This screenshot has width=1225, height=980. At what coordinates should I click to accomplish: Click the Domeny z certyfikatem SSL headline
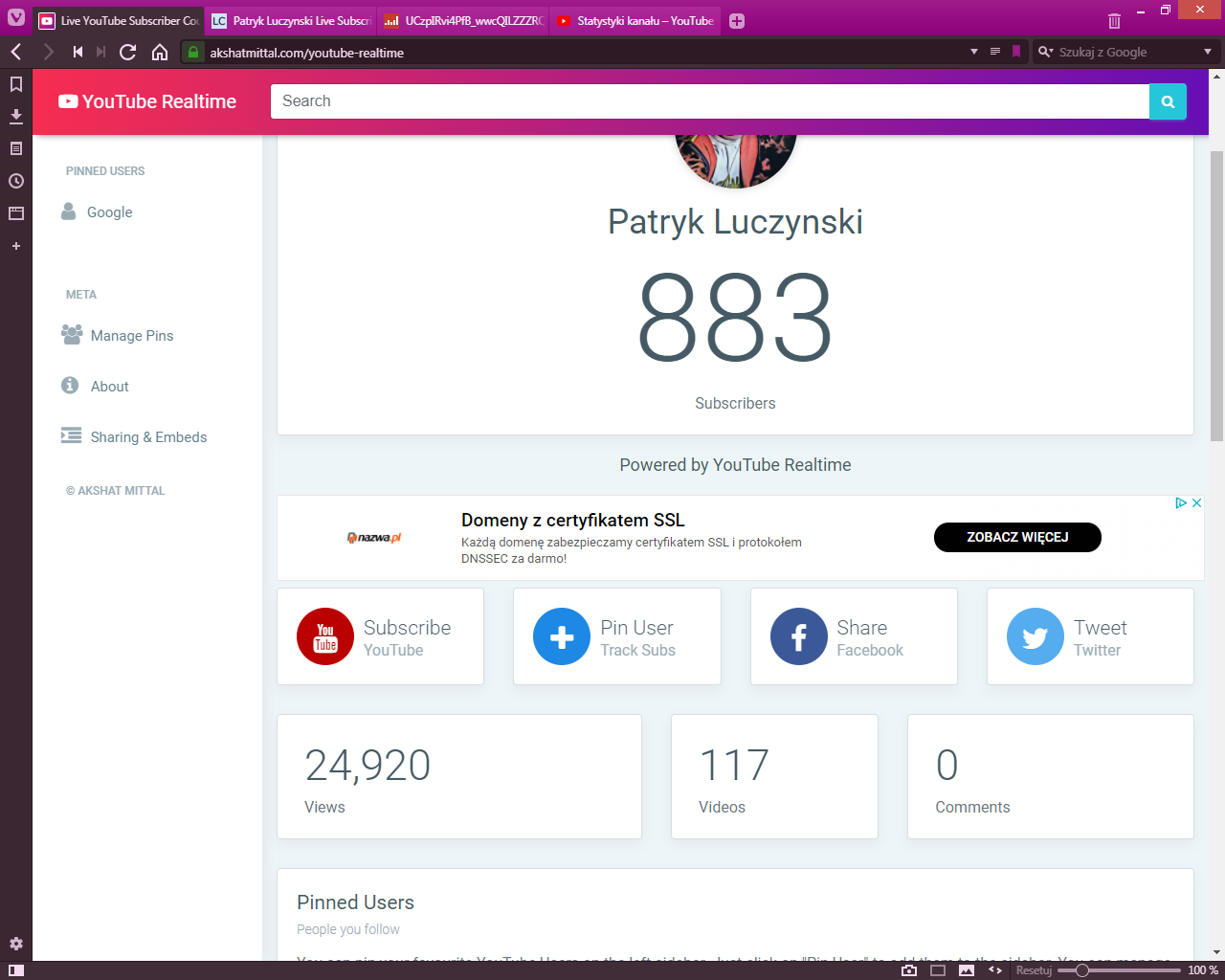(573, 520)
